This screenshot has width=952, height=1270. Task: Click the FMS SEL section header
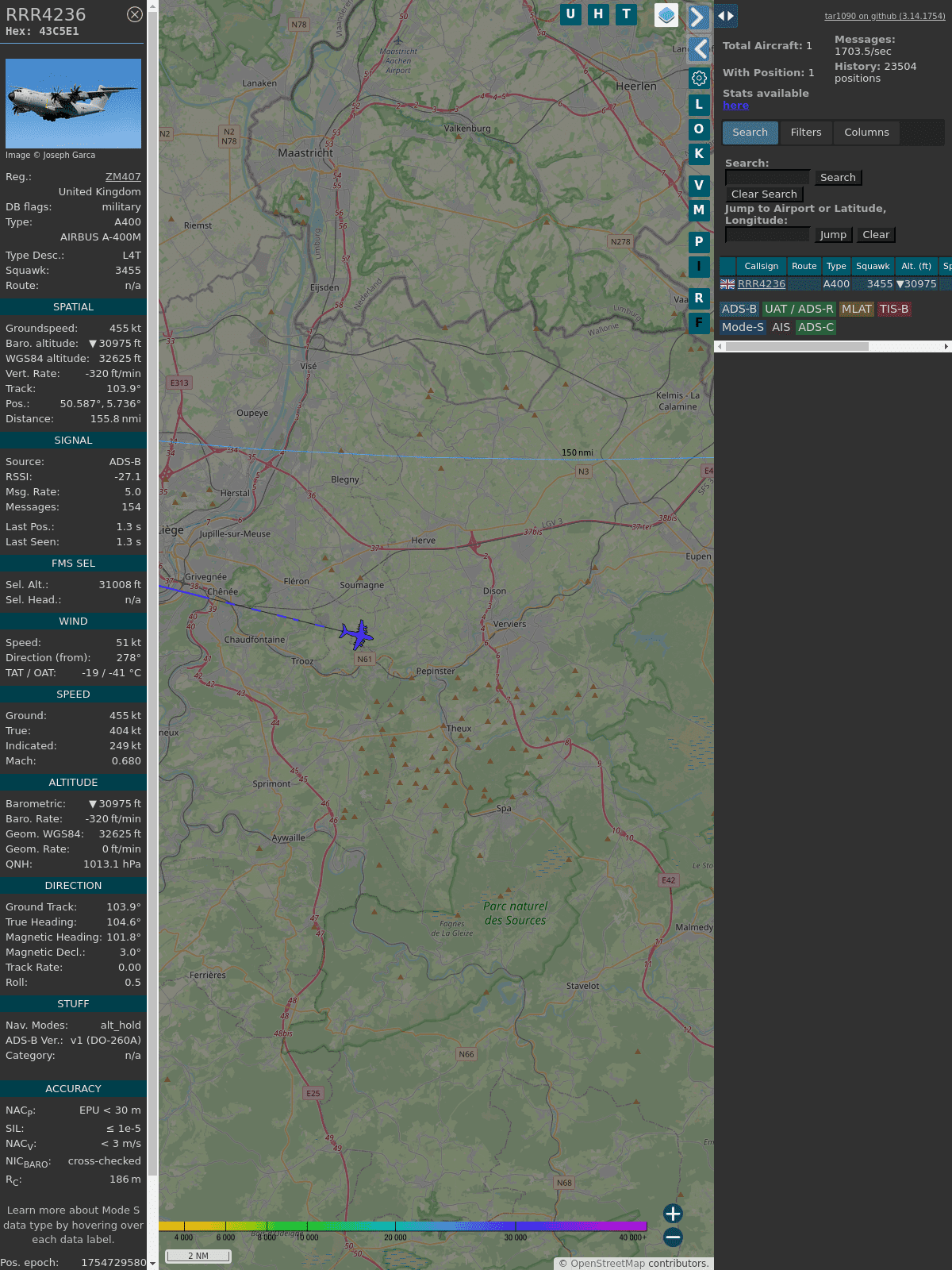click(x=73, y=564)
